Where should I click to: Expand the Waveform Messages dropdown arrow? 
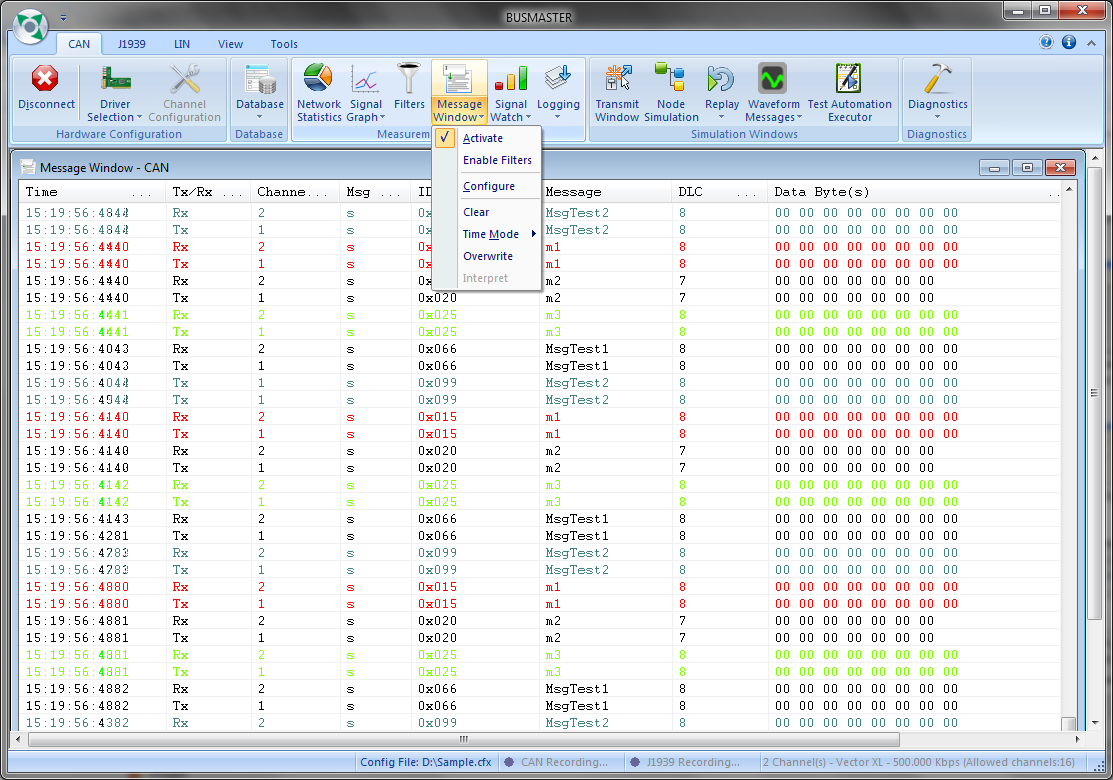pyautogui.click(x=799, y=118)
